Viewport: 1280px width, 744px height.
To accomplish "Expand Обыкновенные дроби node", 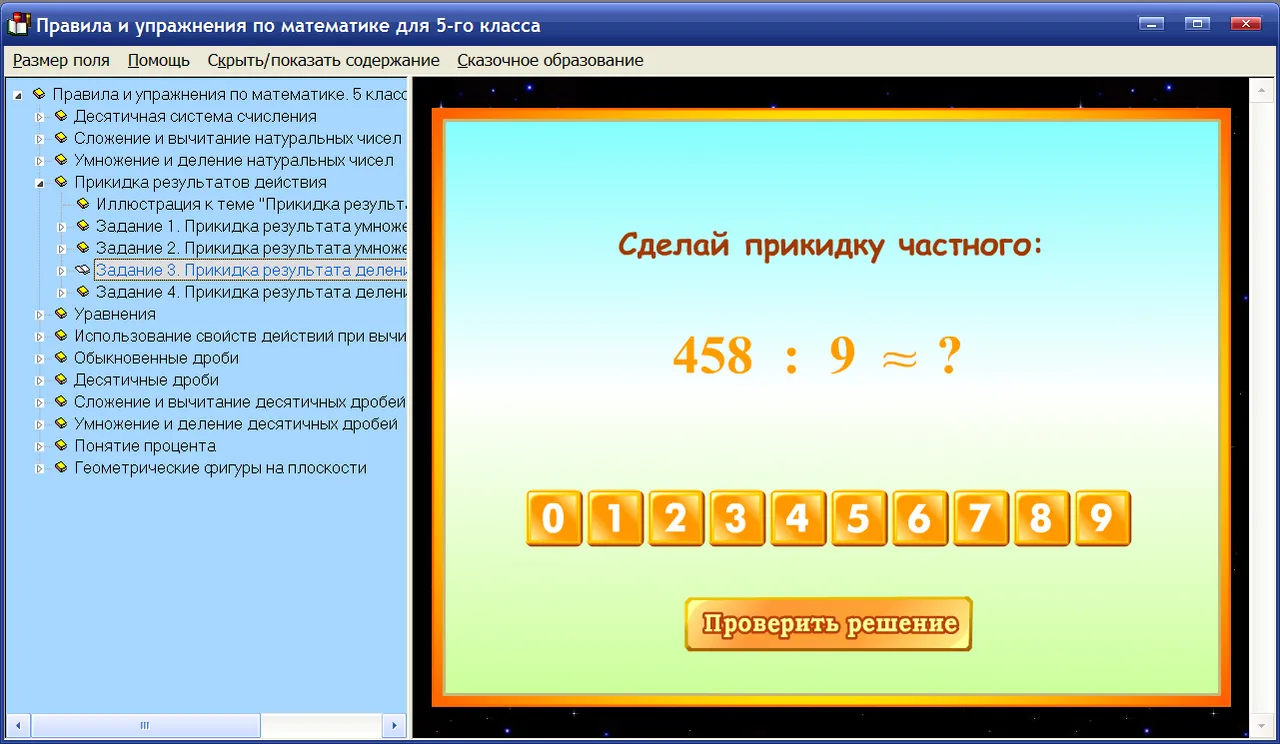I will pyautogui.click(x=40, y=359).
